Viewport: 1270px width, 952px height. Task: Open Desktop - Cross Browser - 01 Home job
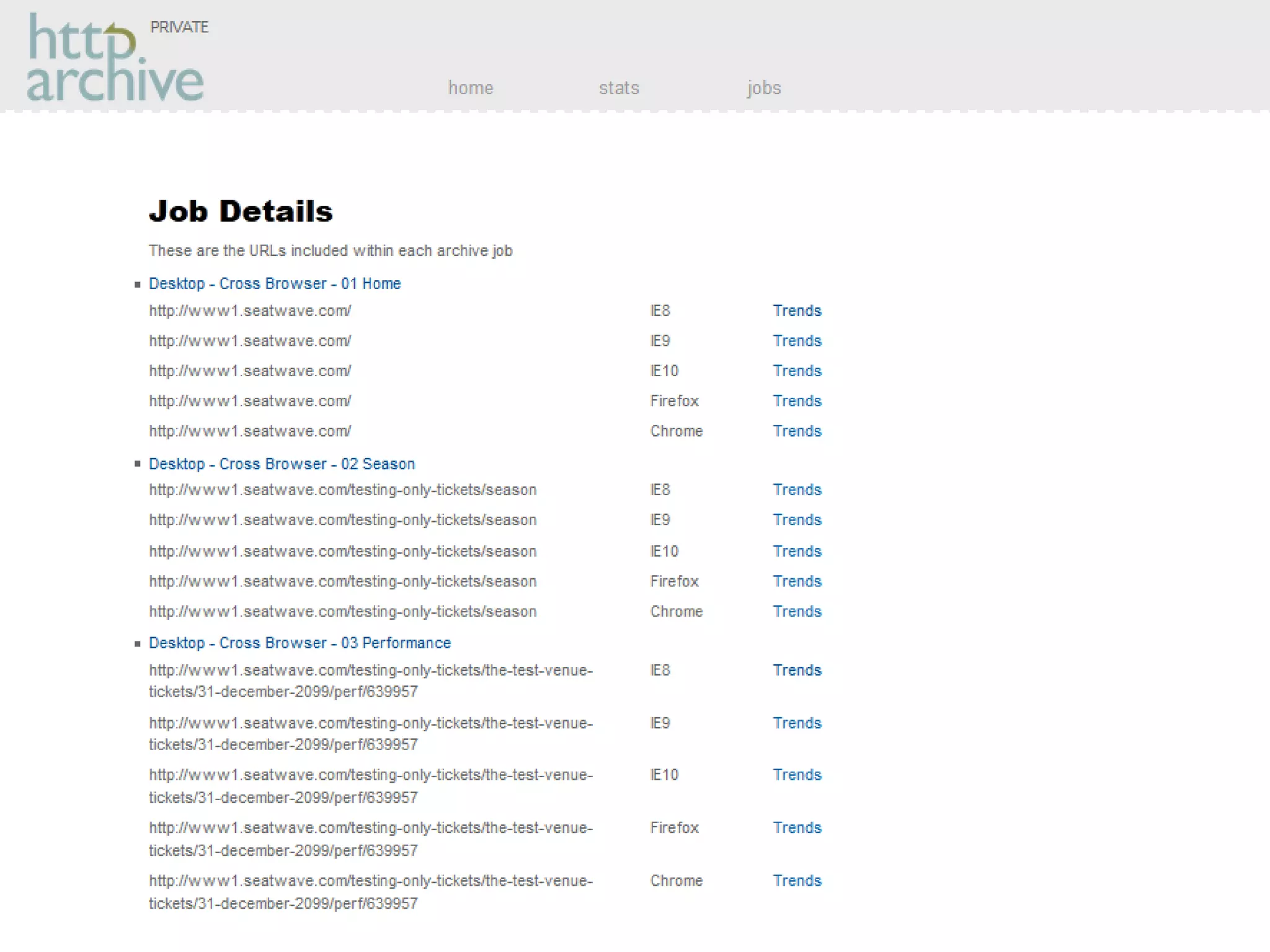[x=275, y=284]
